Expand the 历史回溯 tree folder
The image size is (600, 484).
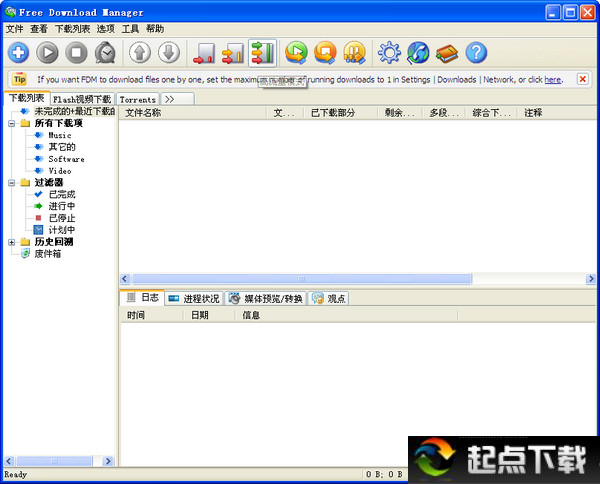11,242
